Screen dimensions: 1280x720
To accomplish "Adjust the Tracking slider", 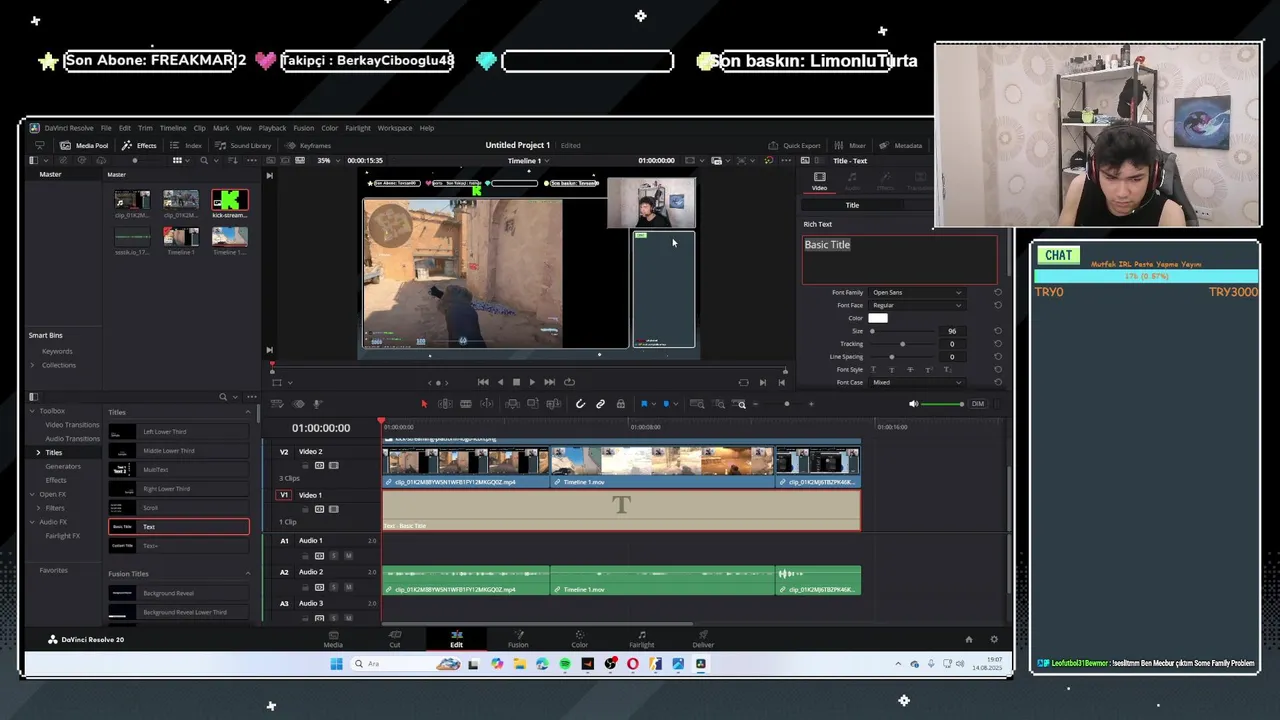I will (x=902, y=344).
